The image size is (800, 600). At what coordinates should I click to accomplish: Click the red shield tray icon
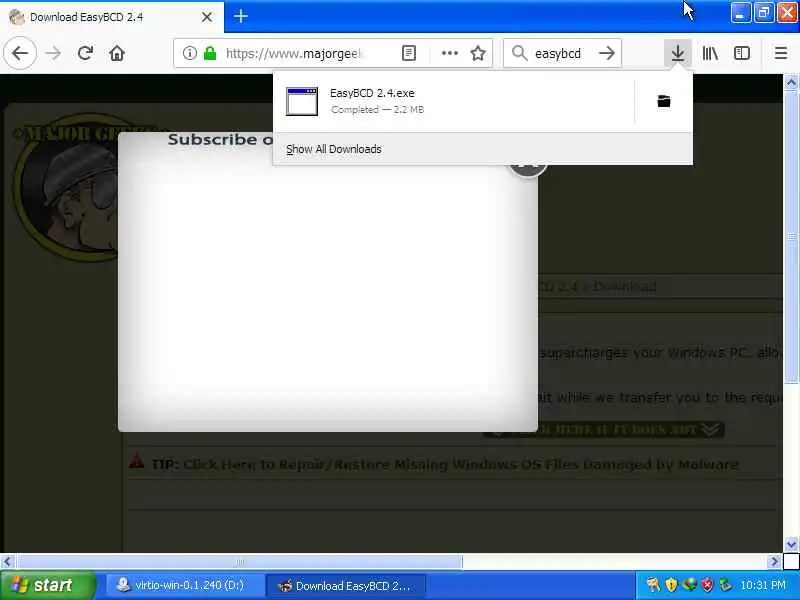tap(707, 585)
